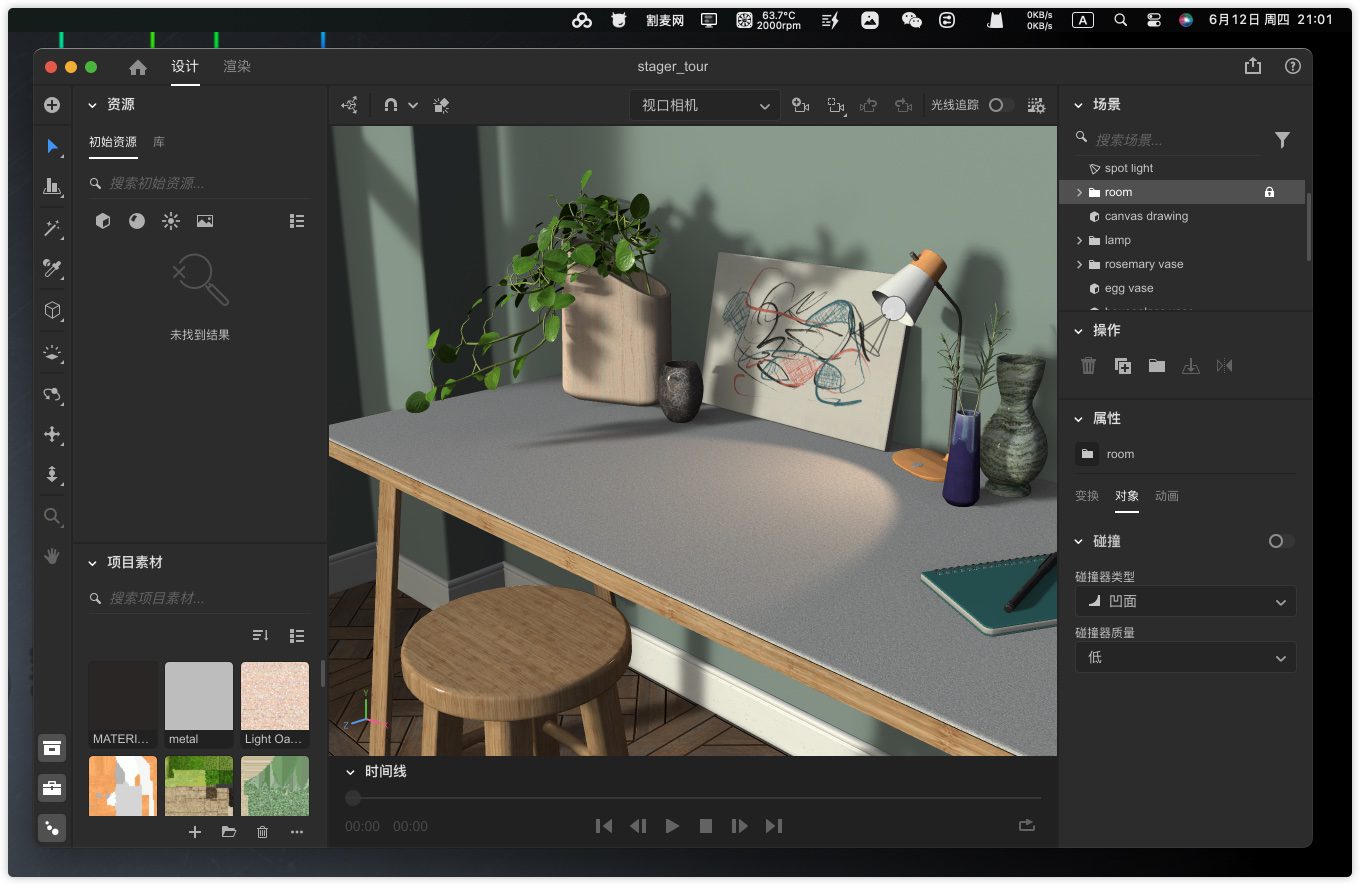1360x885 pixels.
Task: Click the timeline scrubber handle
Action: click(x=353, y=798)
